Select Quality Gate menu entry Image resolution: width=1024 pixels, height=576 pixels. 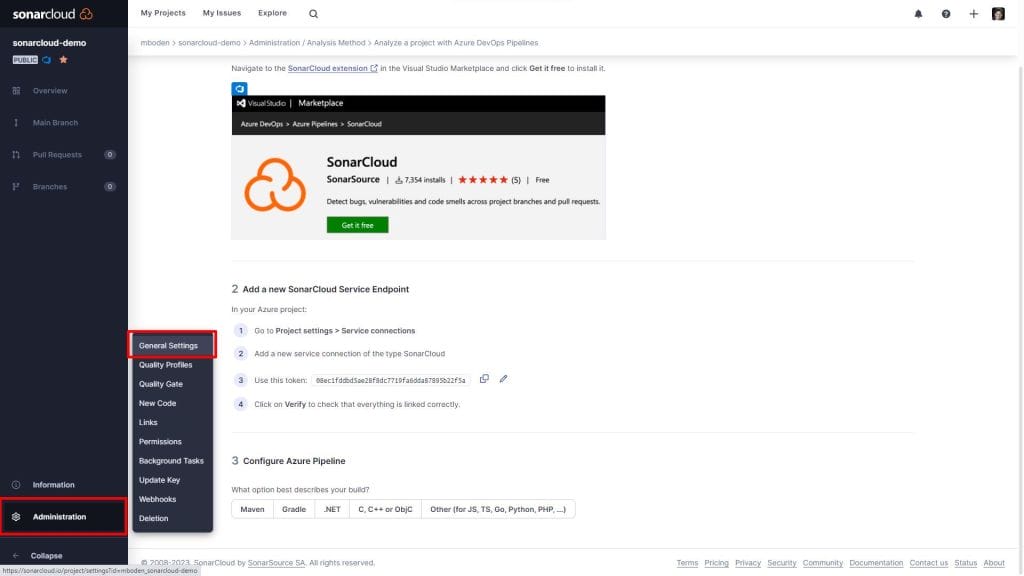(x=172, y=384)
